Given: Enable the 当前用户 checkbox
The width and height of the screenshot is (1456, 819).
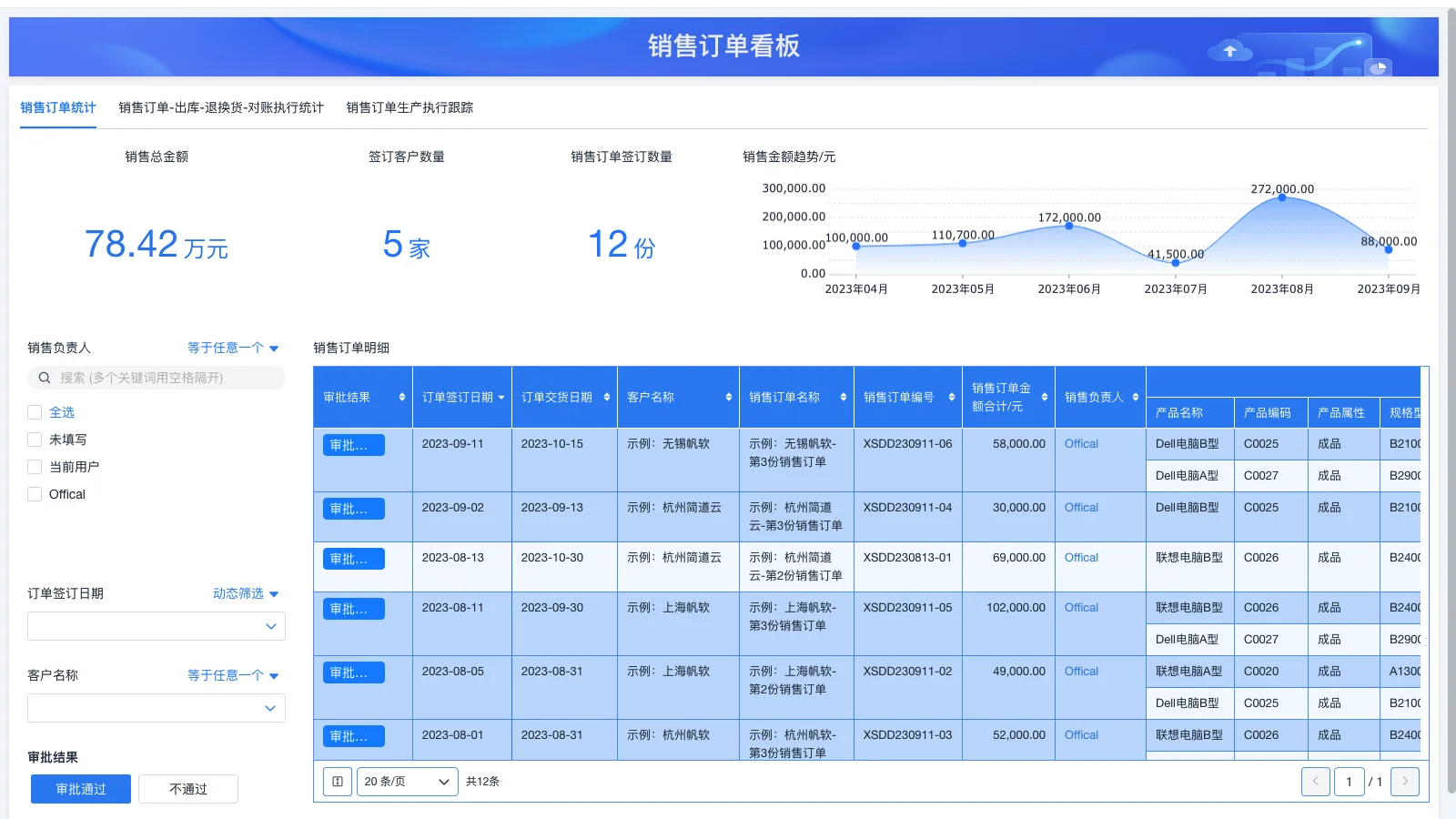Looking at the screenshot, I should pyautogui.click(x=35, y=466).
